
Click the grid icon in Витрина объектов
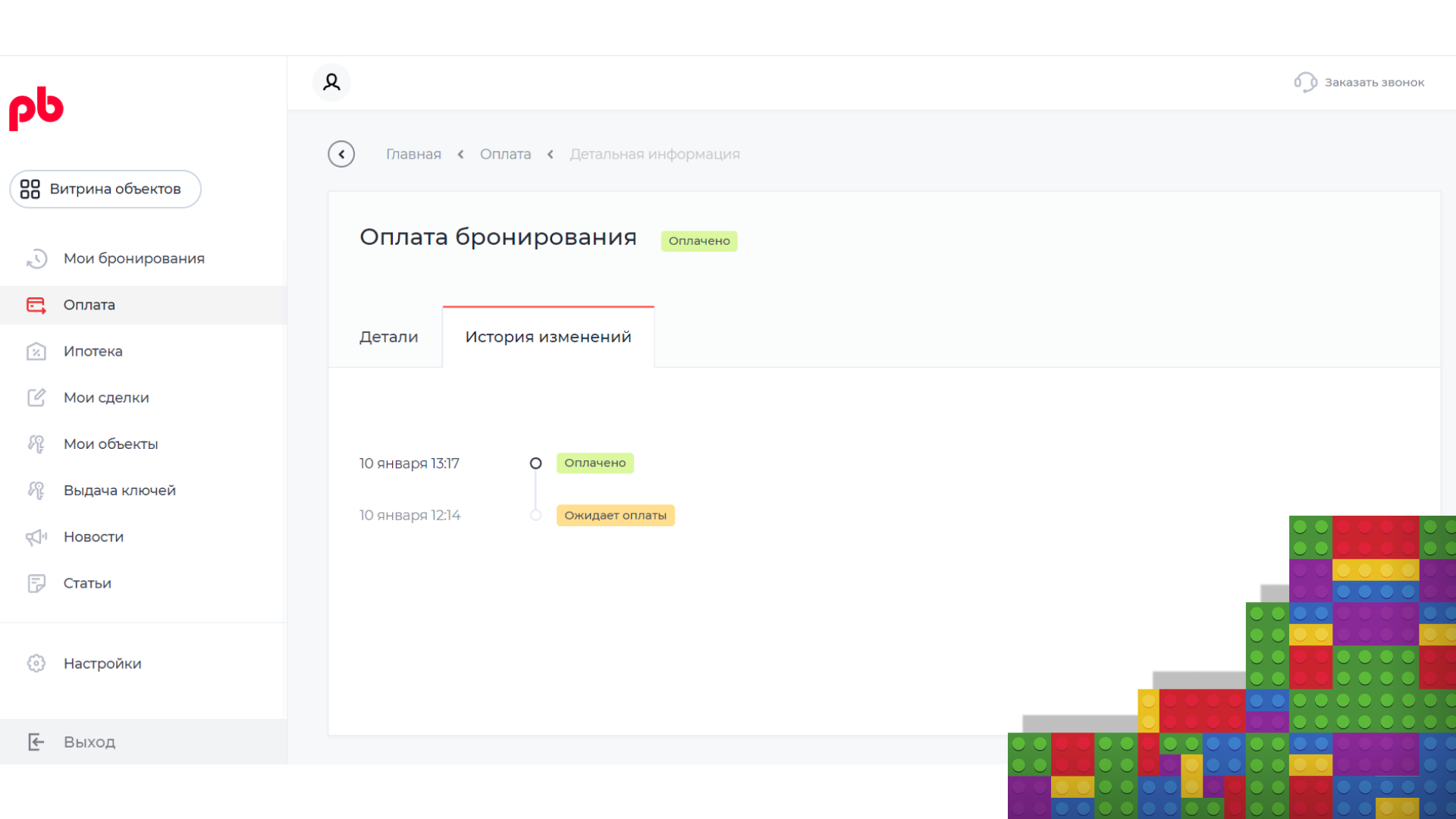[30, 189]
